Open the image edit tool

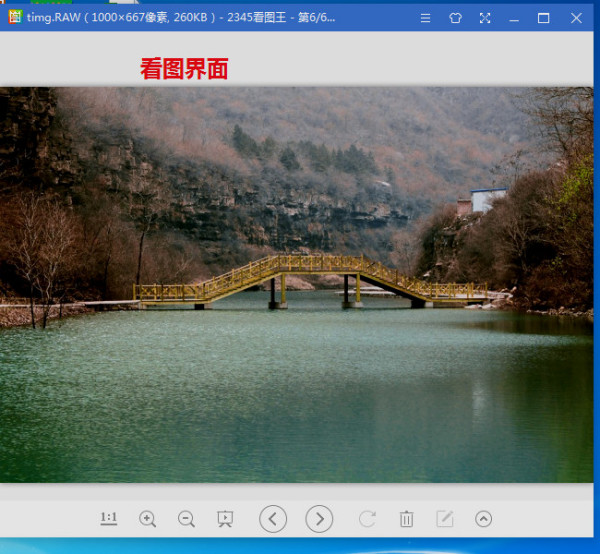[445, 519]
